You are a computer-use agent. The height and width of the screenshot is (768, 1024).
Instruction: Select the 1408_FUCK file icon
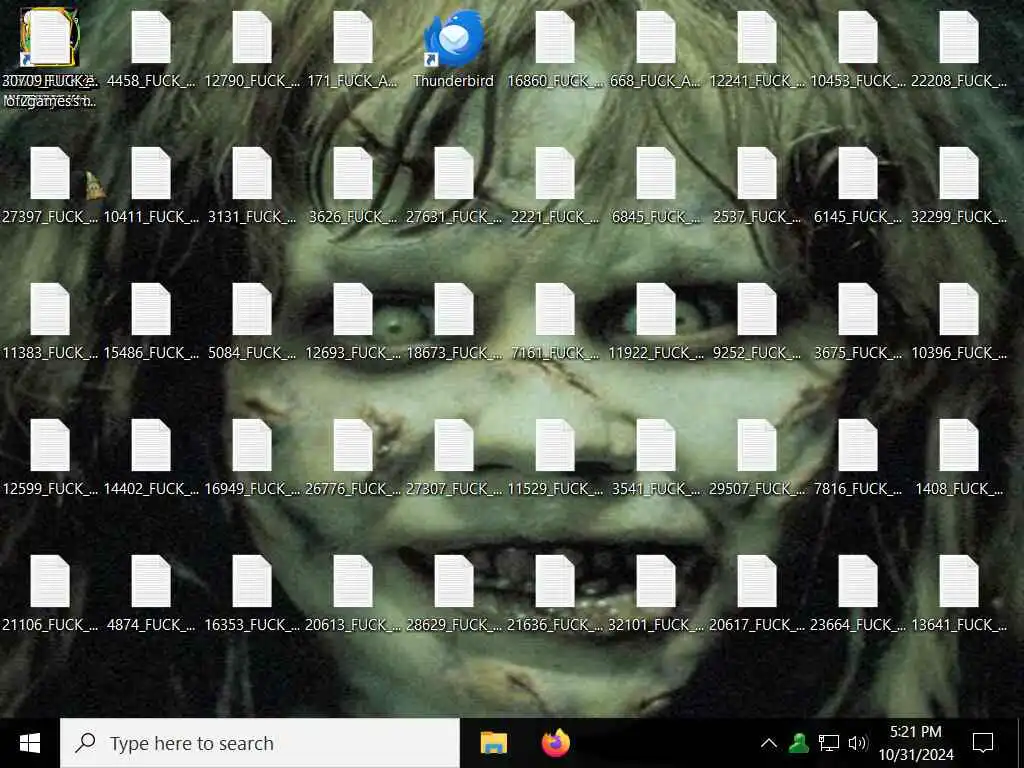pos(959,445)
